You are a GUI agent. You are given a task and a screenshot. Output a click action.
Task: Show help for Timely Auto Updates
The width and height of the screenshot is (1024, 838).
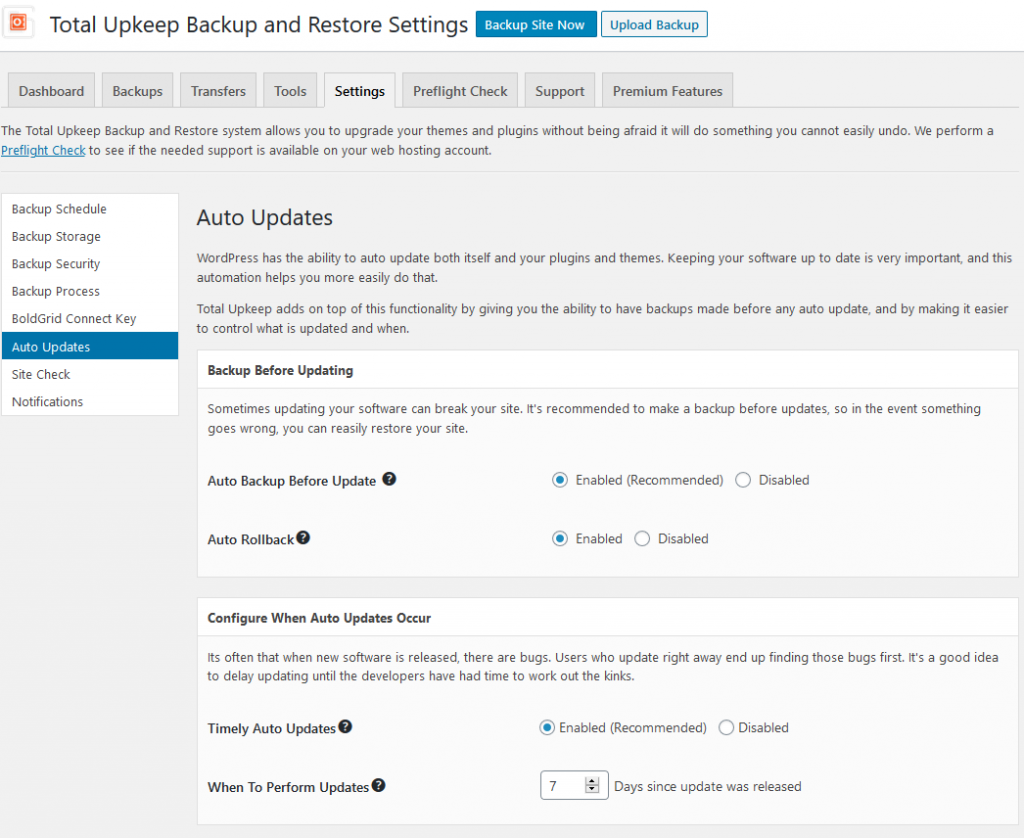(345, 726)
